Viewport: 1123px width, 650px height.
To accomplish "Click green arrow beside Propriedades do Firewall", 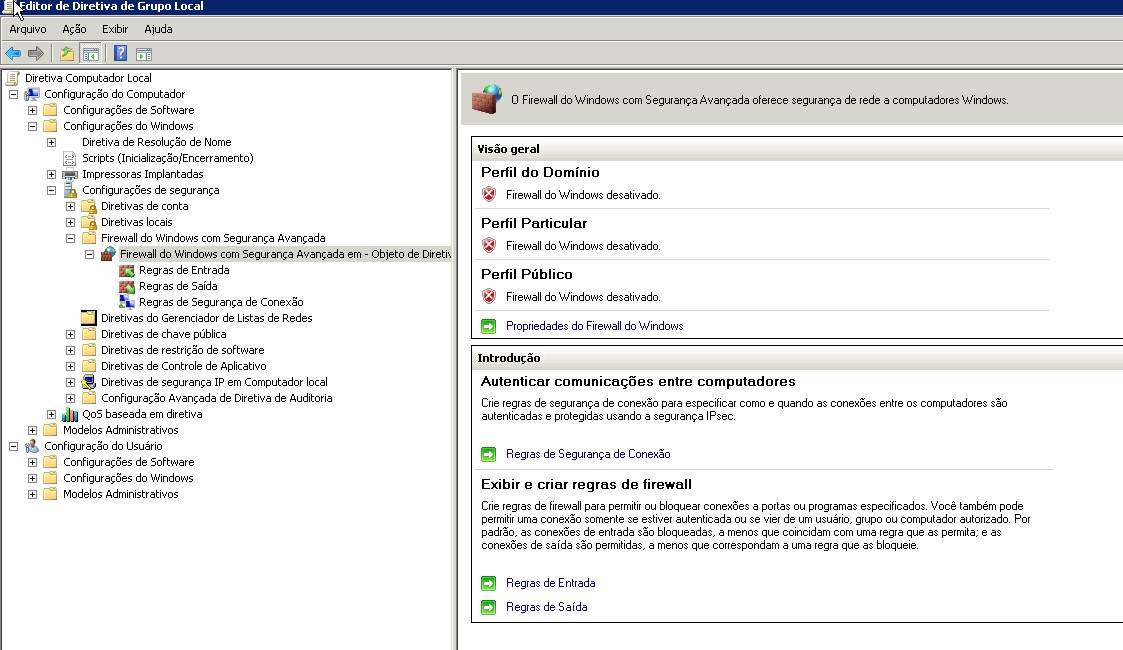I will click(x=488, y=326).
